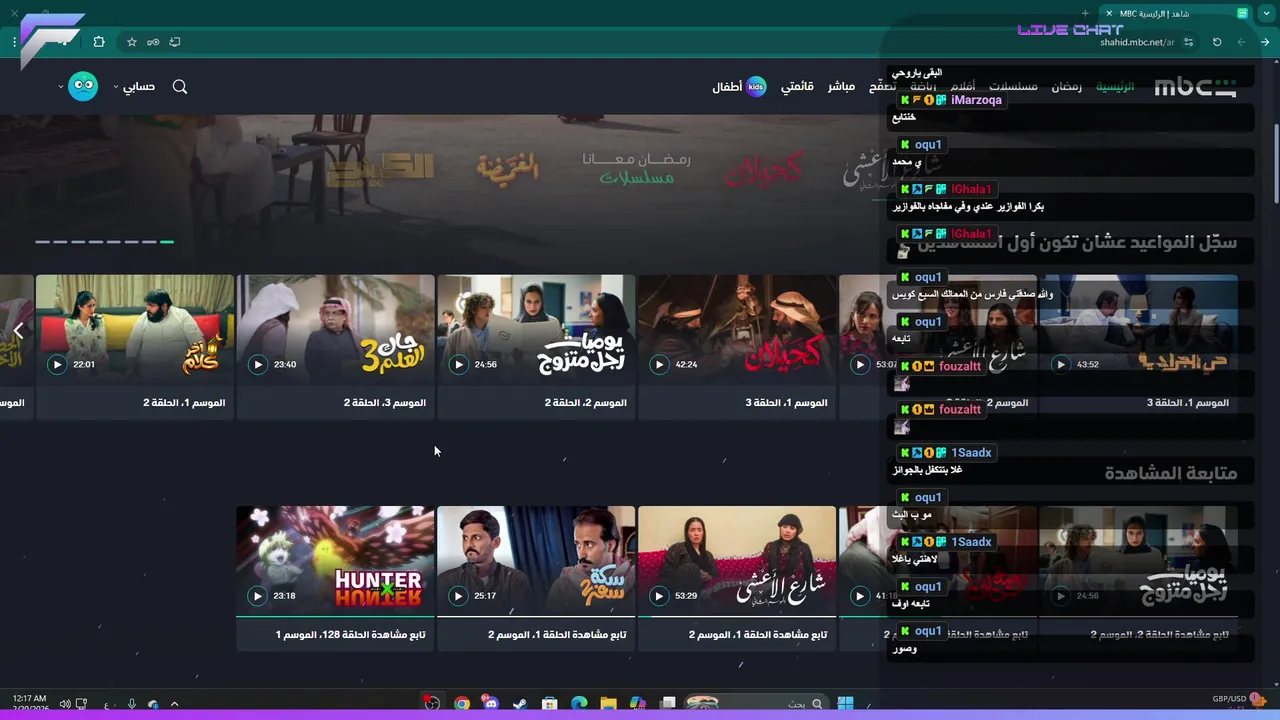
Task: Open Microsoft Store from the taskbar
Action: pos(549,704)
